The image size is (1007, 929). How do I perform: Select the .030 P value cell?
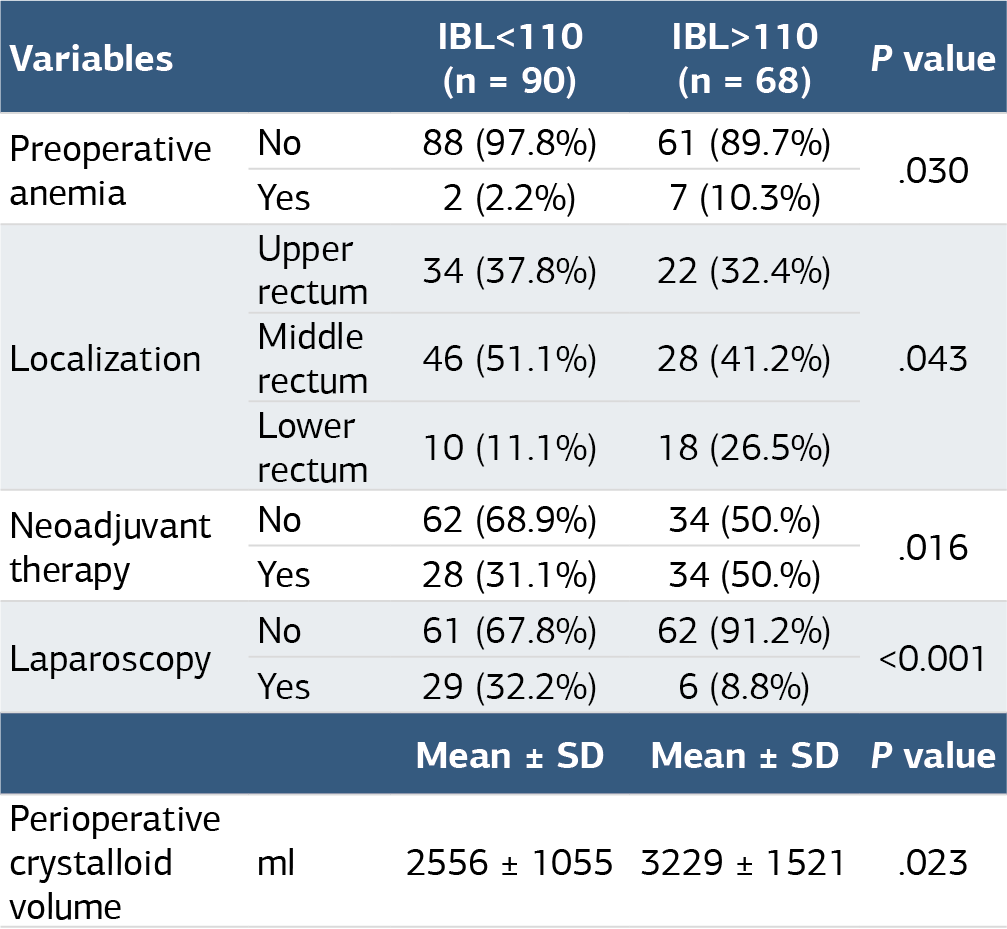tap(933, 171)
